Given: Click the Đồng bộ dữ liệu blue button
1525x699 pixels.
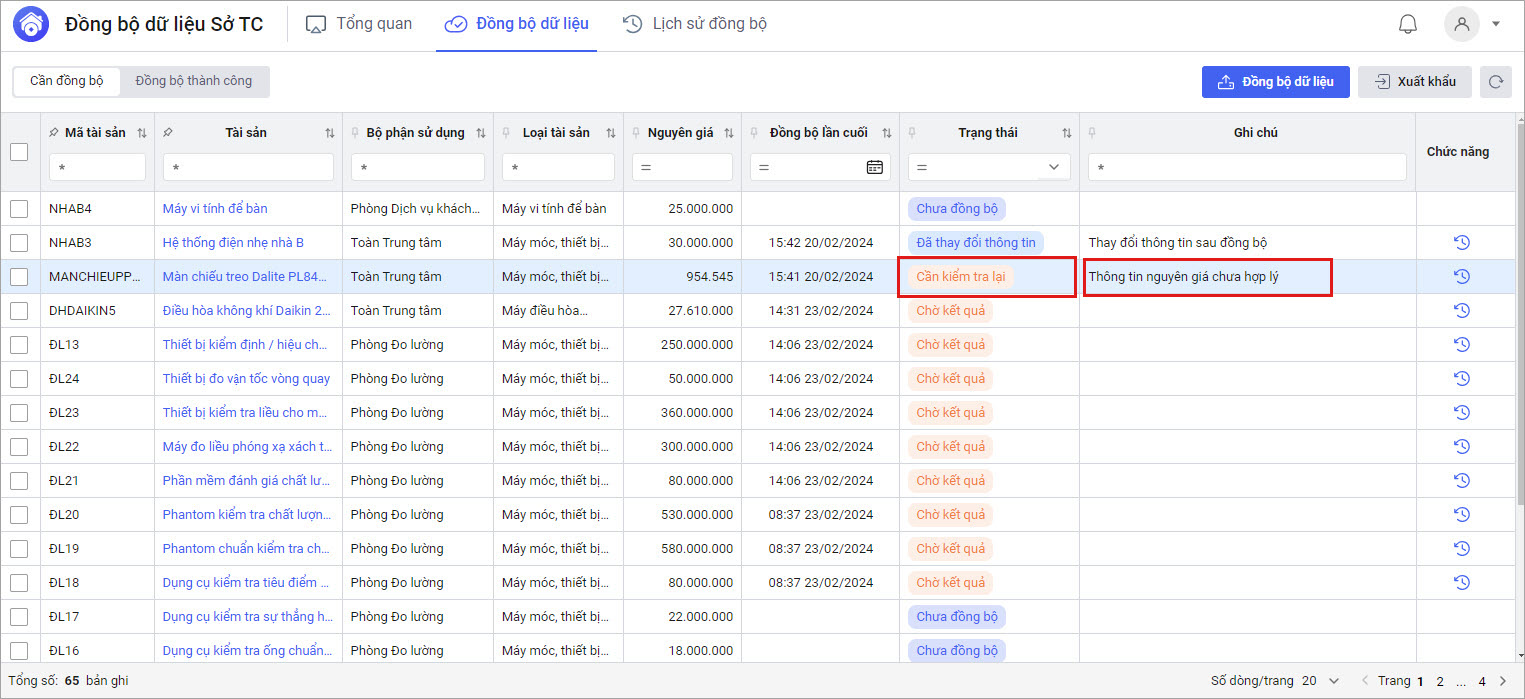Looking at the screenshot, I should click(x=1275, y=82).
